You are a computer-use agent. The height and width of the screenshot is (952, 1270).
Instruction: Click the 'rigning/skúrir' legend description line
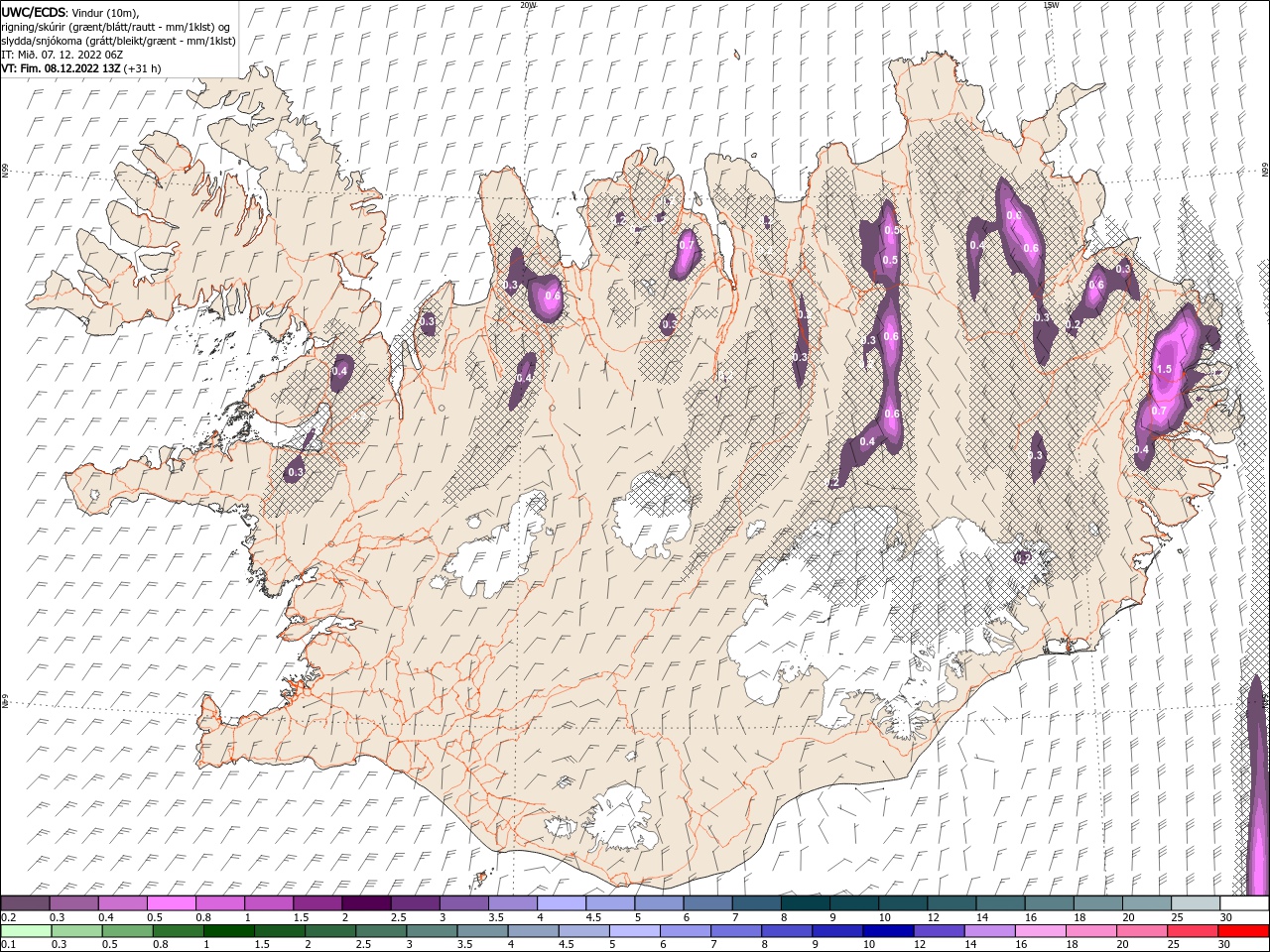117,27
